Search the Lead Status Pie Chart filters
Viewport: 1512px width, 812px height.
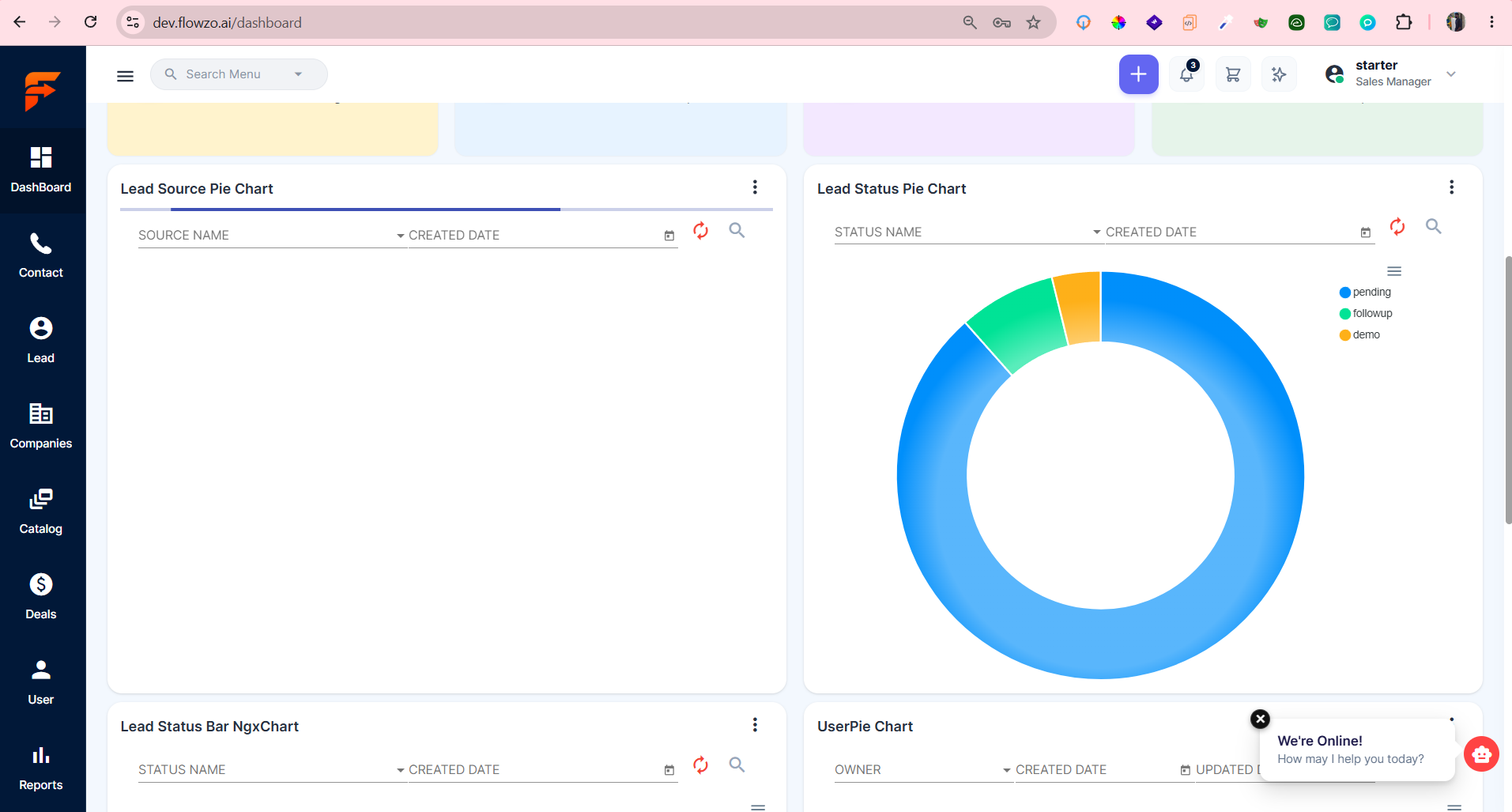point(1433,227)
